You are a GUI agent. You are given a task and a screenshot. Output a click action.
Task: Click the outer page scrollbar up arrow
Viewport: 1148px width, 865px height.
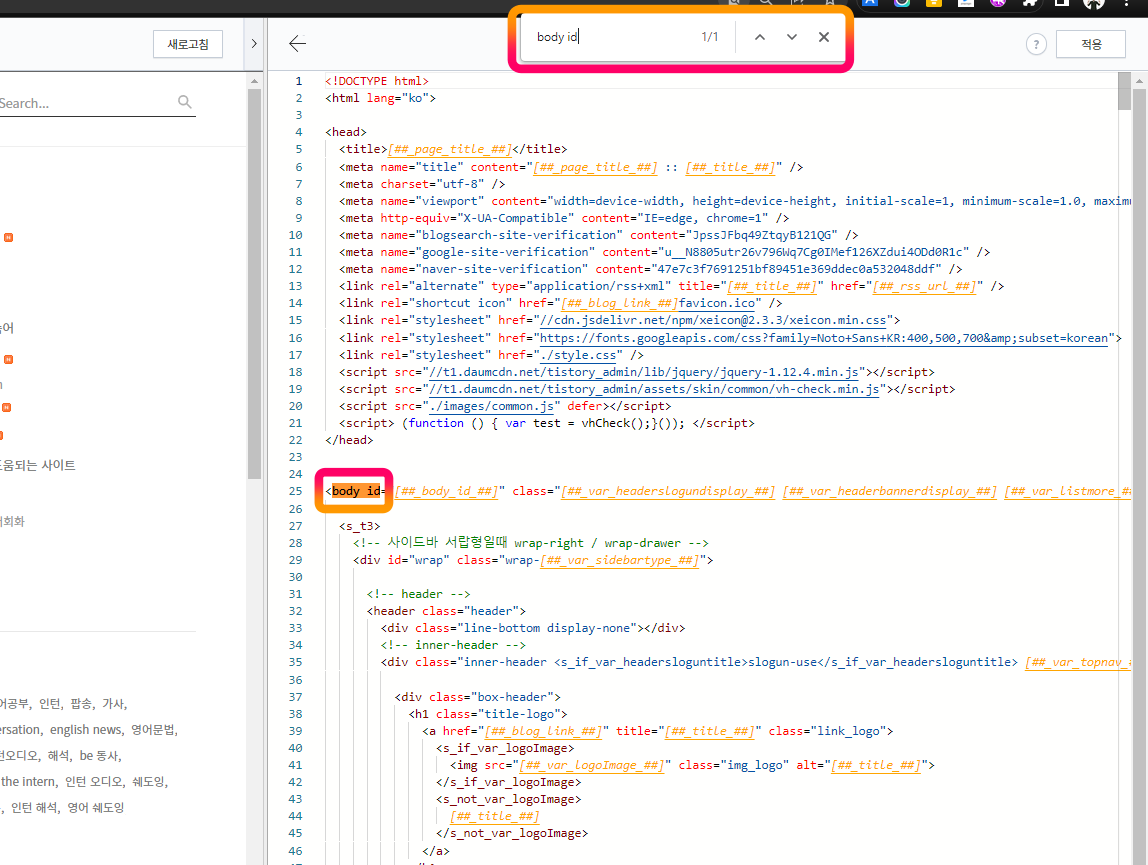pyautogui.click(x=1139, y=81)
